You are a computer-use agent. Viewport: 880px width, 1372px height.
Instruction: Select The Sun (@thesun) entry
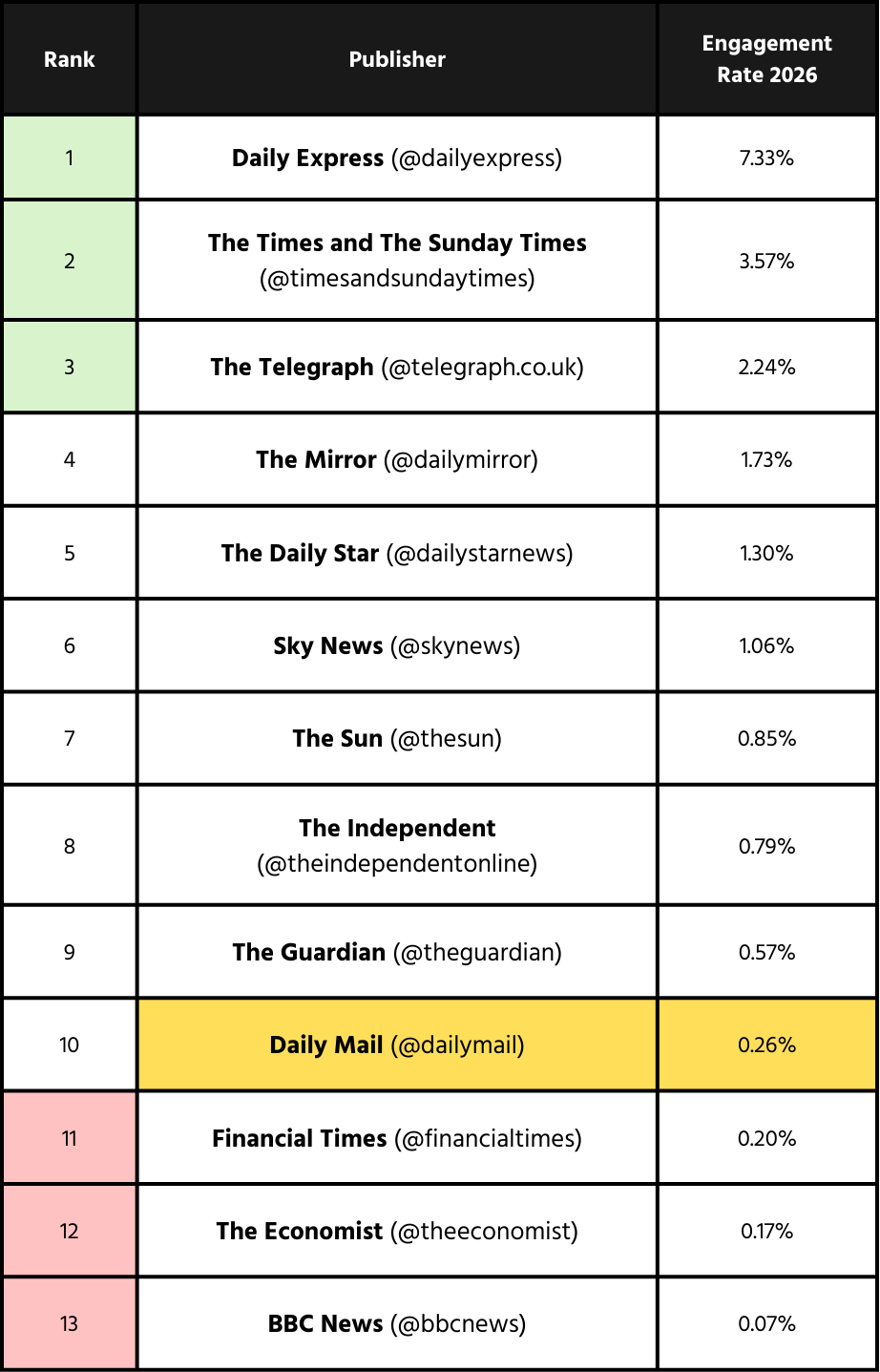pyautogui.click(x=397, y=738)
